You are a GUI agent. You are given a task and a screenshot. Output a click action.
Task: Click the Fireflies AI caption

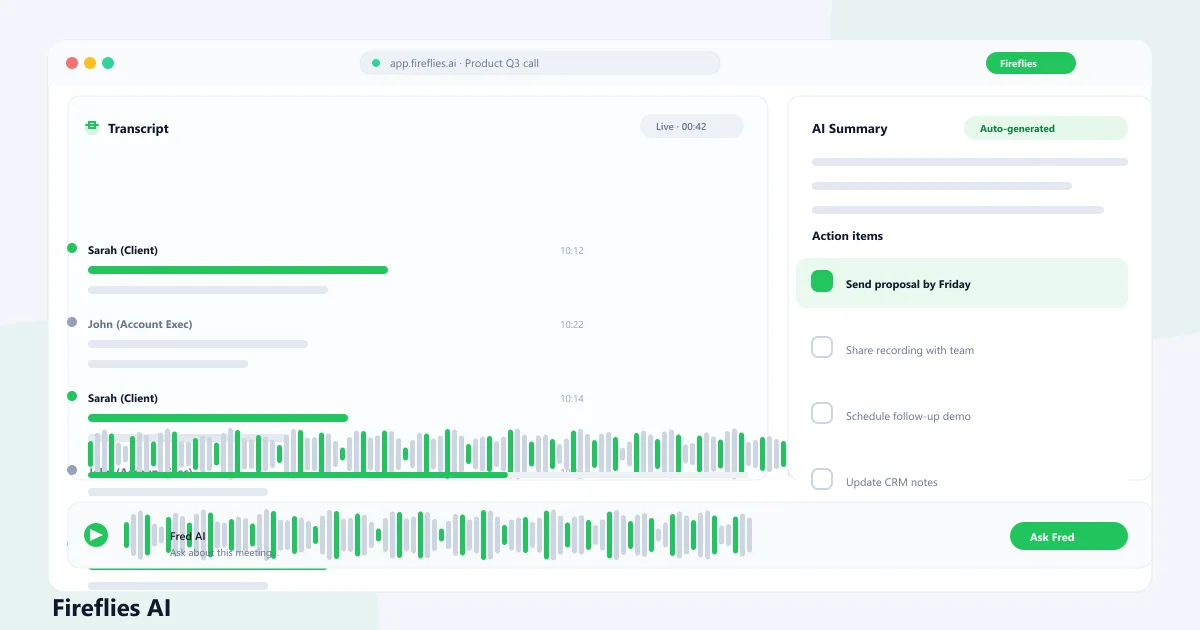tap(111, 607)
